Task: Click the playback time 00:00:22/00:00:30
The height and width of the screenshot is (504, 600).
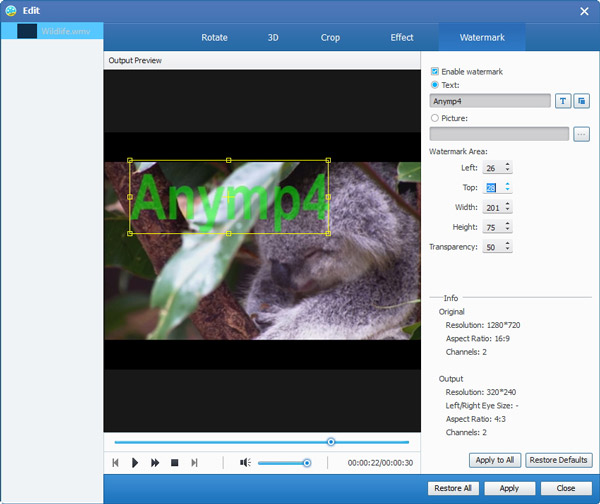Action: pyautogui.click(x=380, y=463)
